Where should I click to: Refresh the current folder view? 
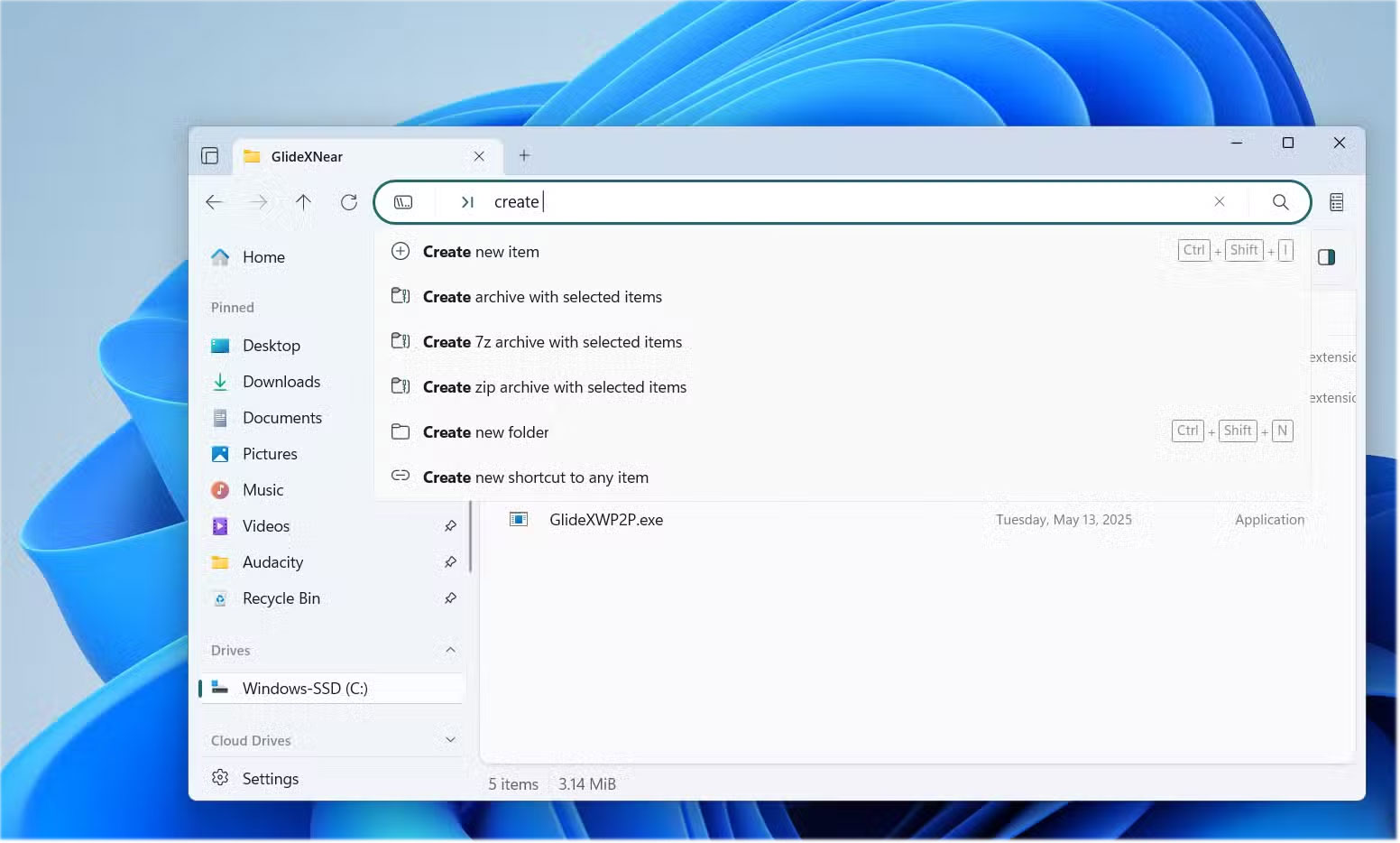coord(349,201)
